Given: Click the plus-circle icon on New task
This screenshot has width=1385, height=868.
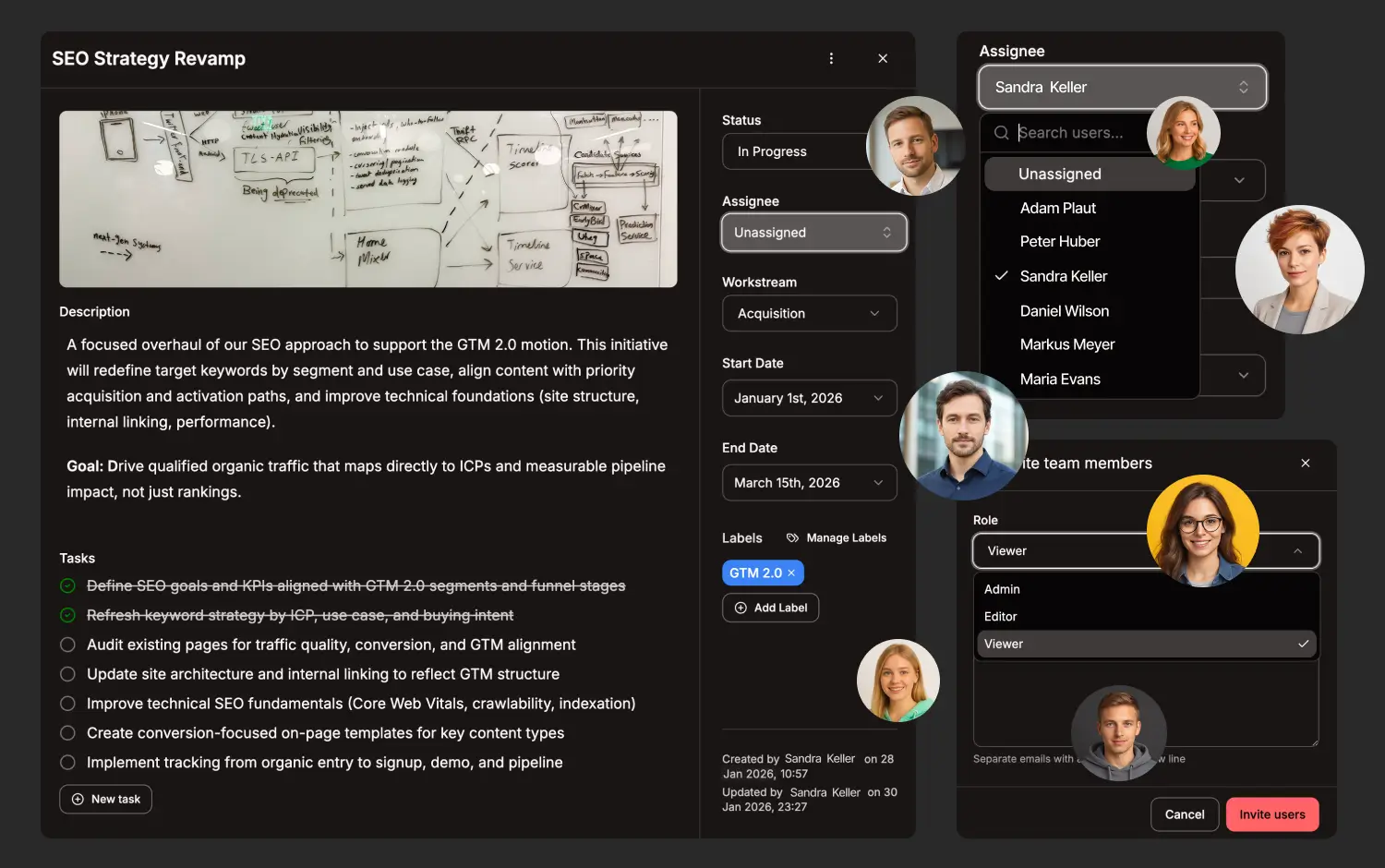Looking at the screenshot, I should (x=78, y=799).
